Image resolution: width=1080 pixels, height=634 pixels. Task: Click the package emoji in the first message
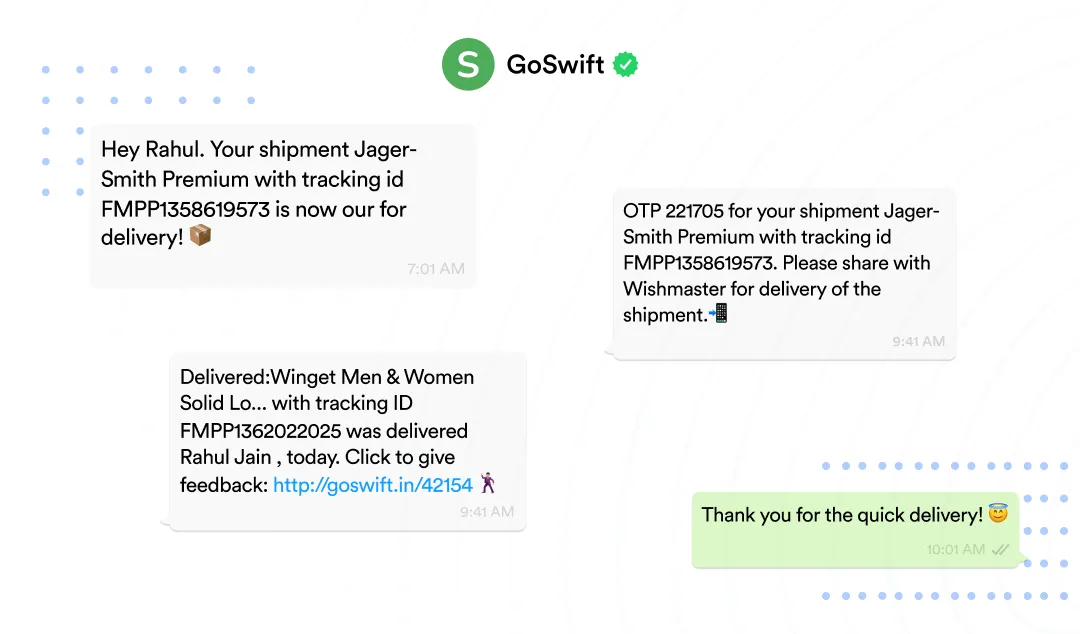click(200, 237)
